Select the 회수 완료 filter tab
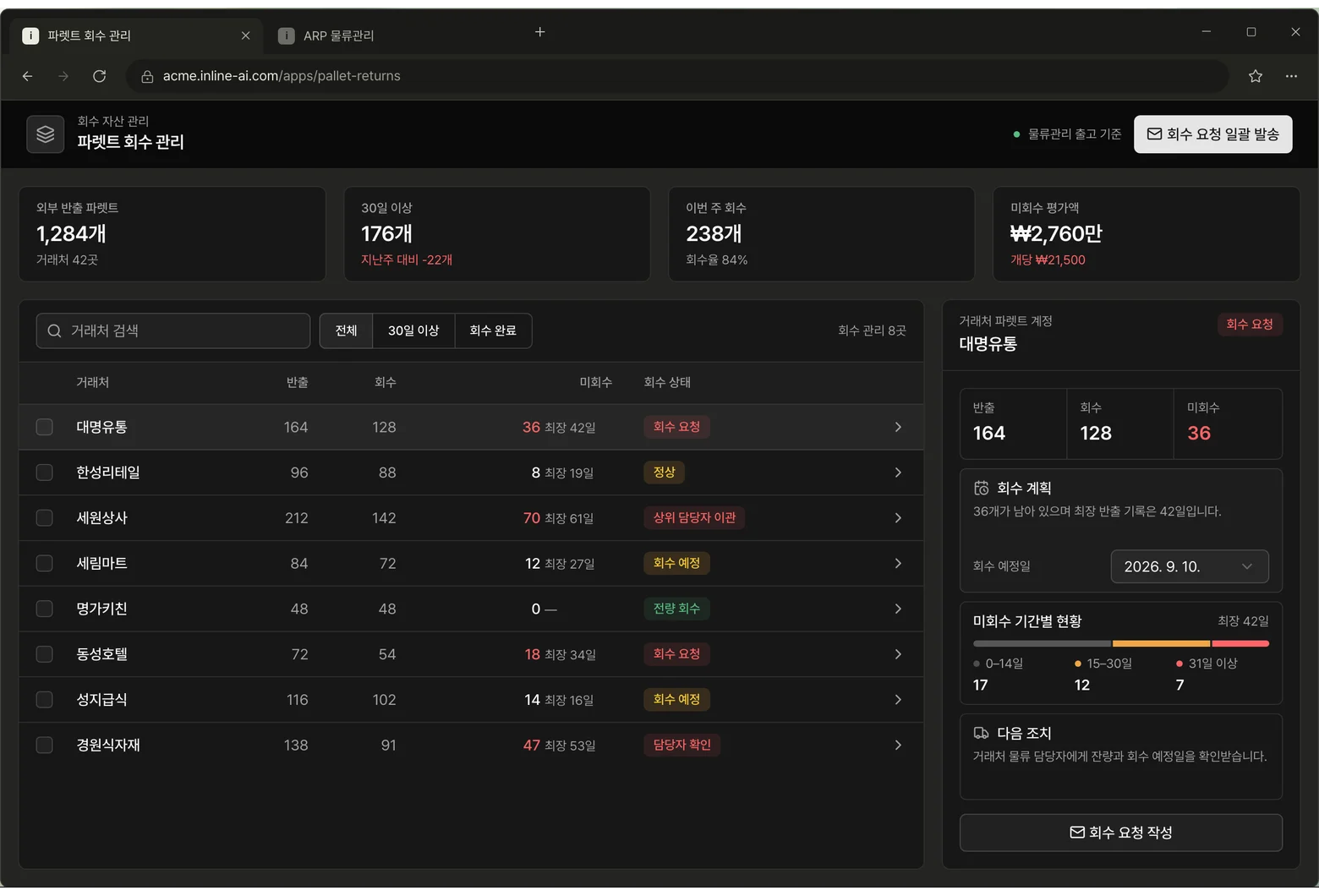The height and width of the screenshot is (896, 1319). [493, 331]
